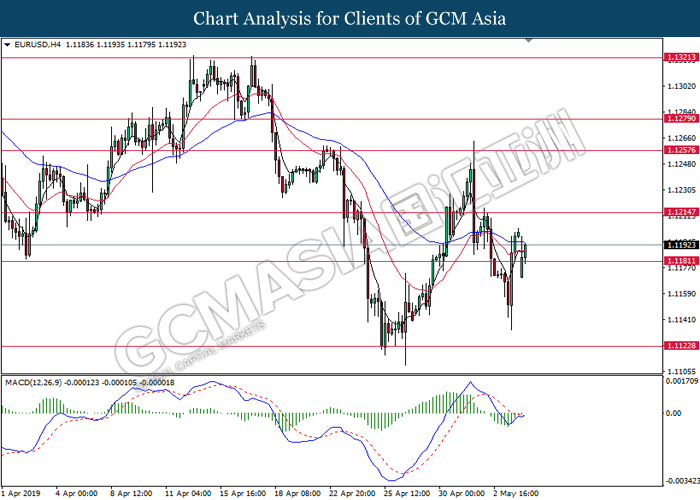Click the 1.12660 price axis value
The image size is (700, 500).
[682, 138]
